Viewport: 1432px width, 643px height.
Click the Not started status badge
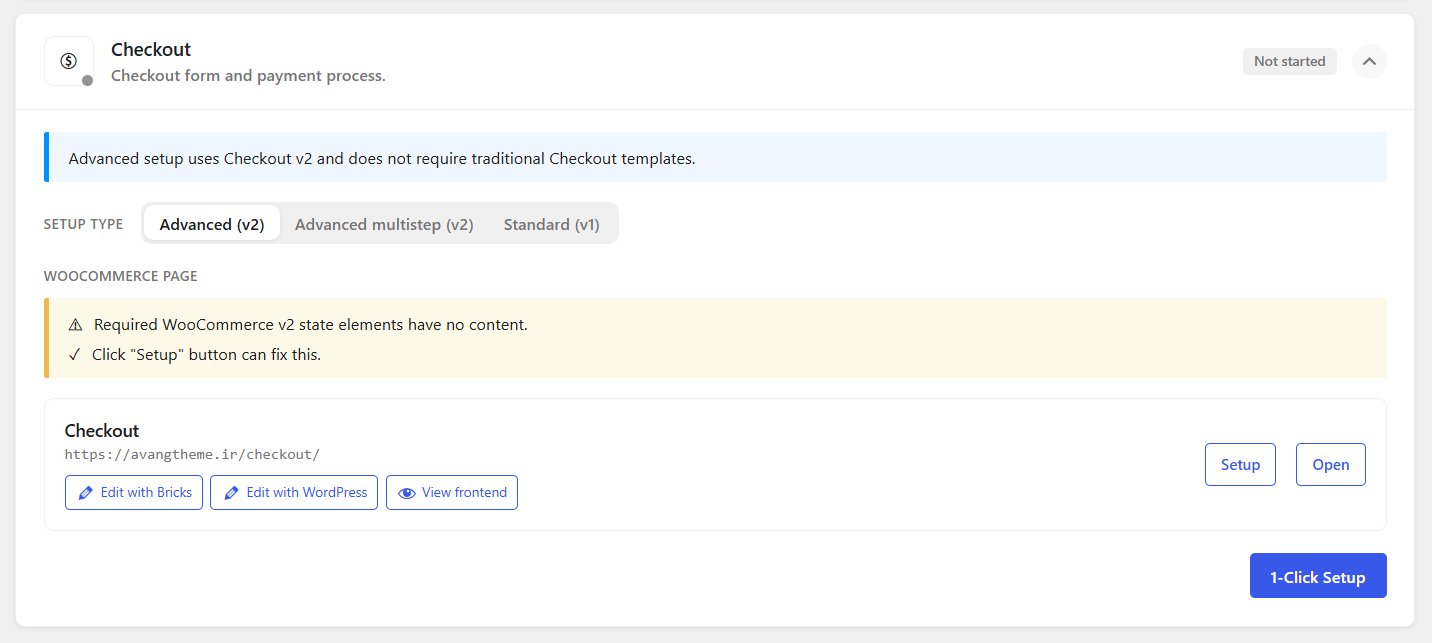click(1289, 61)
